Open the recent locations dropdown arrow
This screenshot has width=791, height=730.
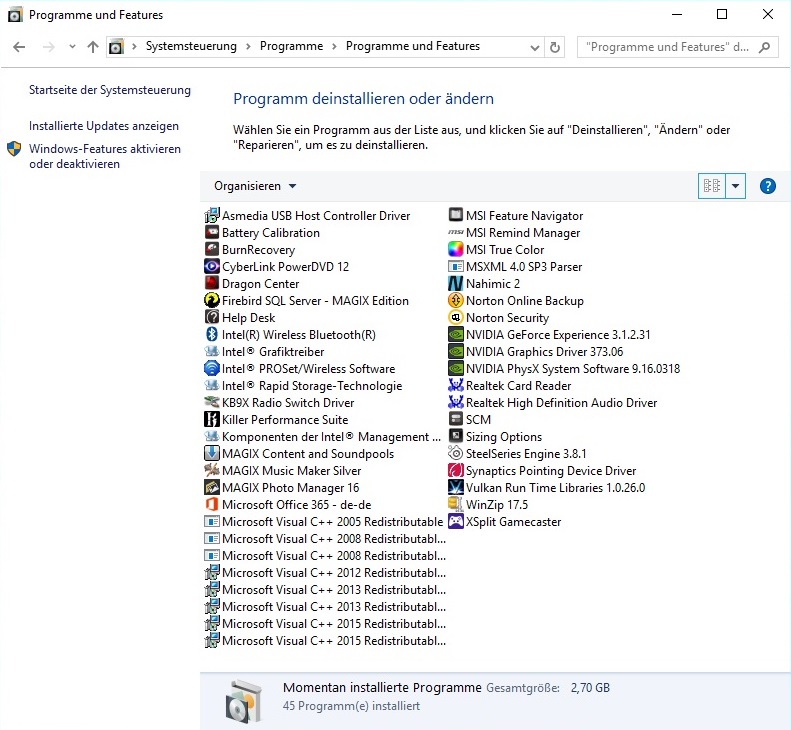tap(72, 47)
